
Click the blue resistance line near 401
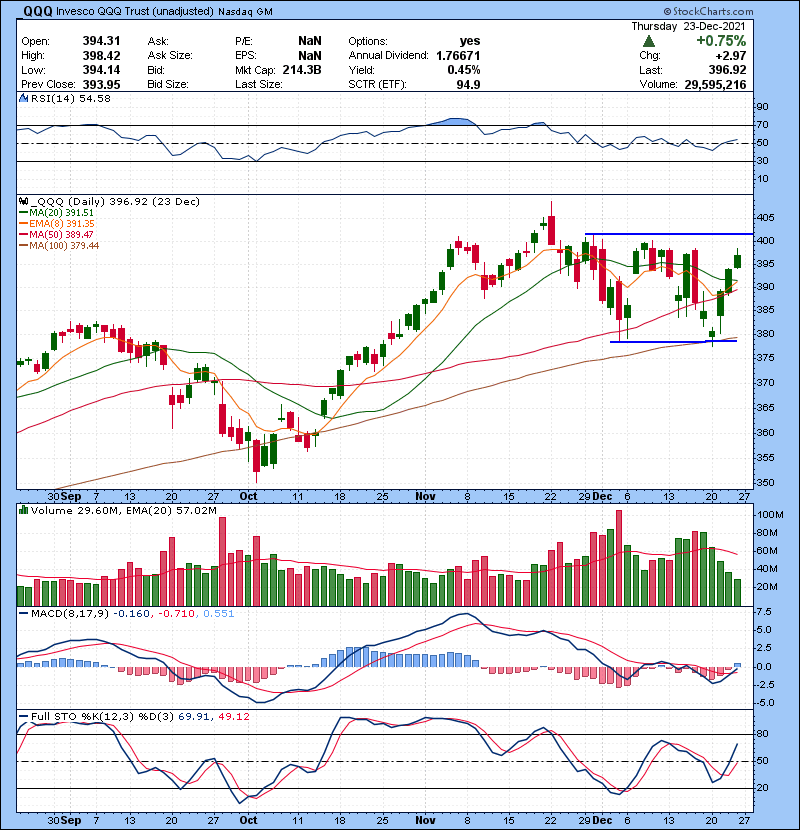click(669, 234)
